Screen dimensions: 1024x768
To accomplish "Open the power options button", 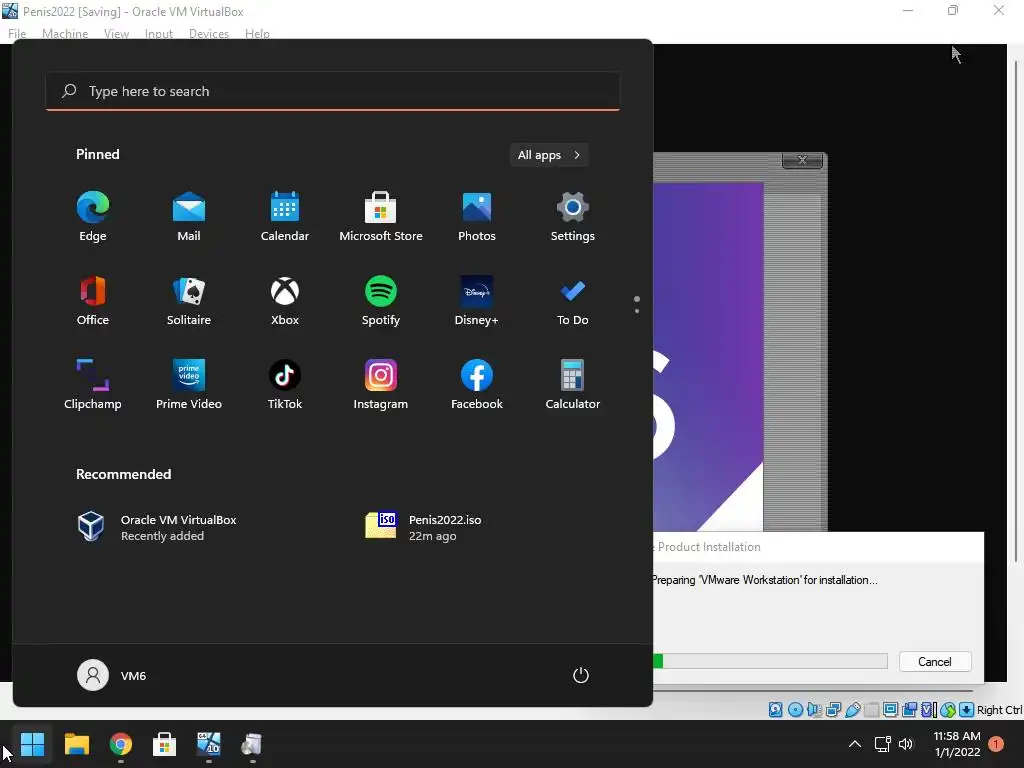I will point(581,675).
